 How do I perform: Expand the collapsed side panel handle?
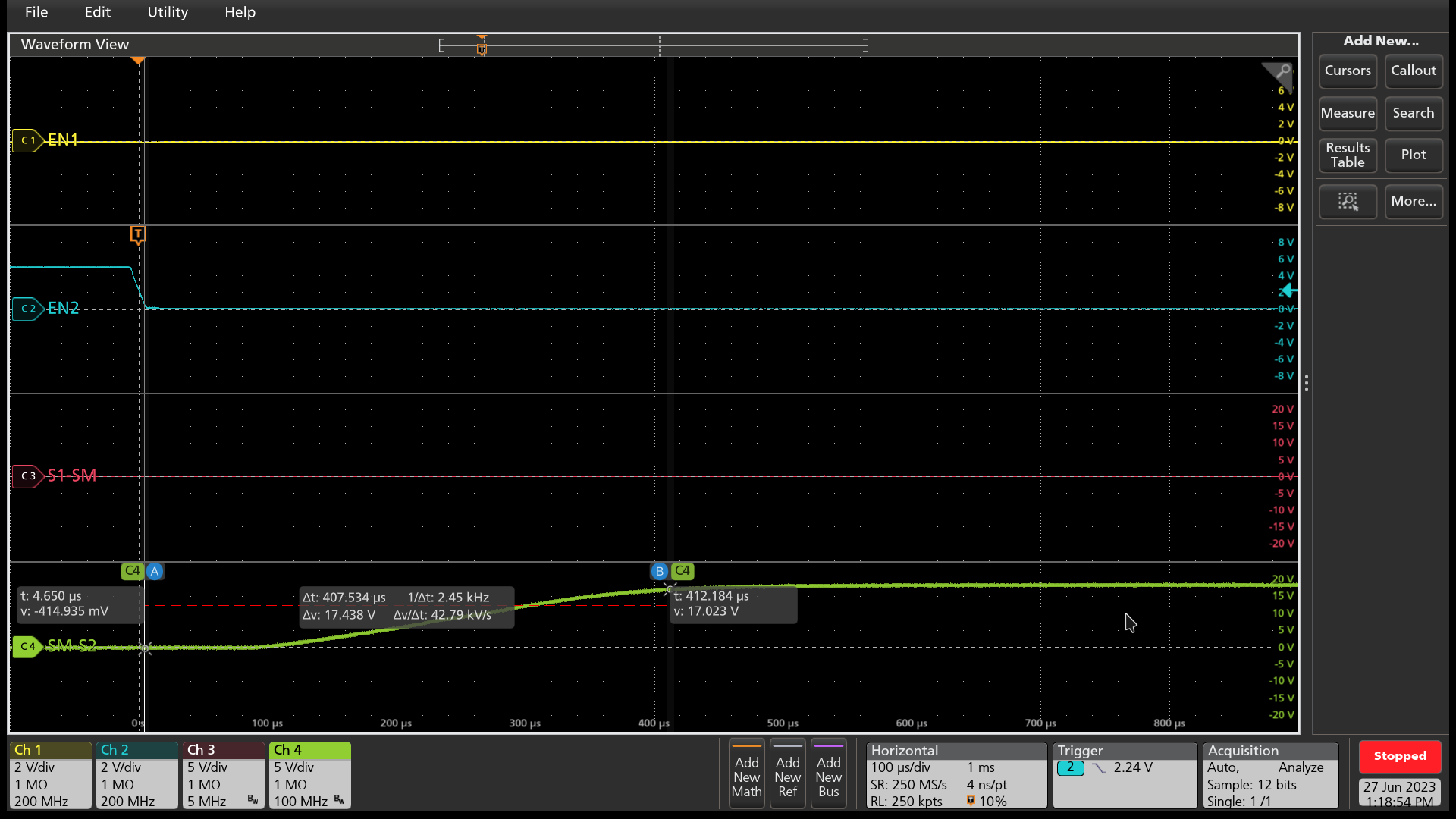tap(1307, 383)
